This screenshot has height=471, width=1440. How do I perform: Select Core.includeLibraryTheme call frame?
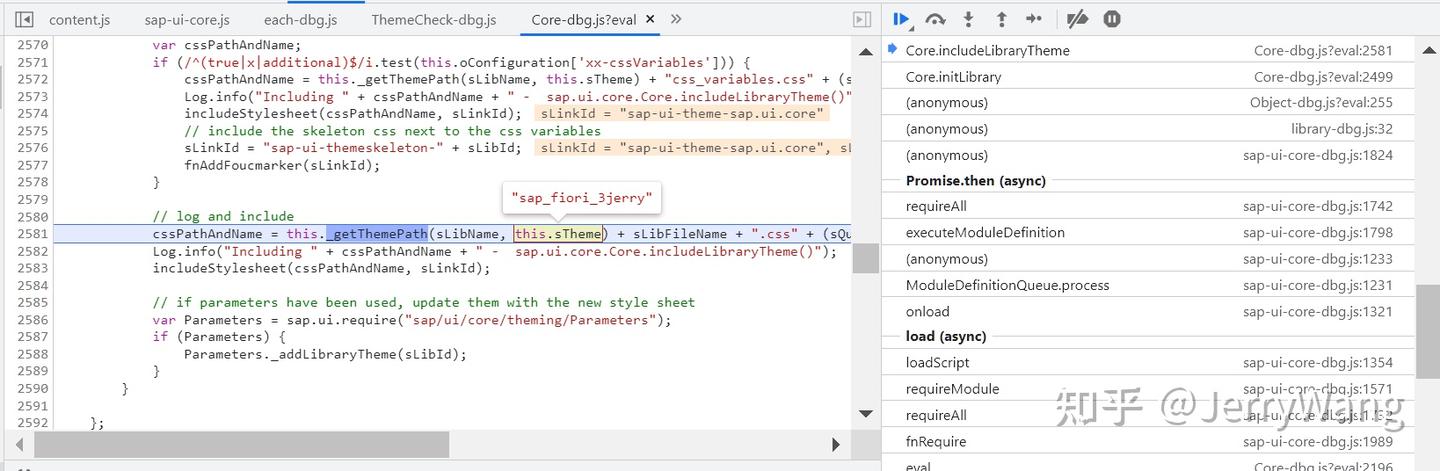pos(1148,50)
